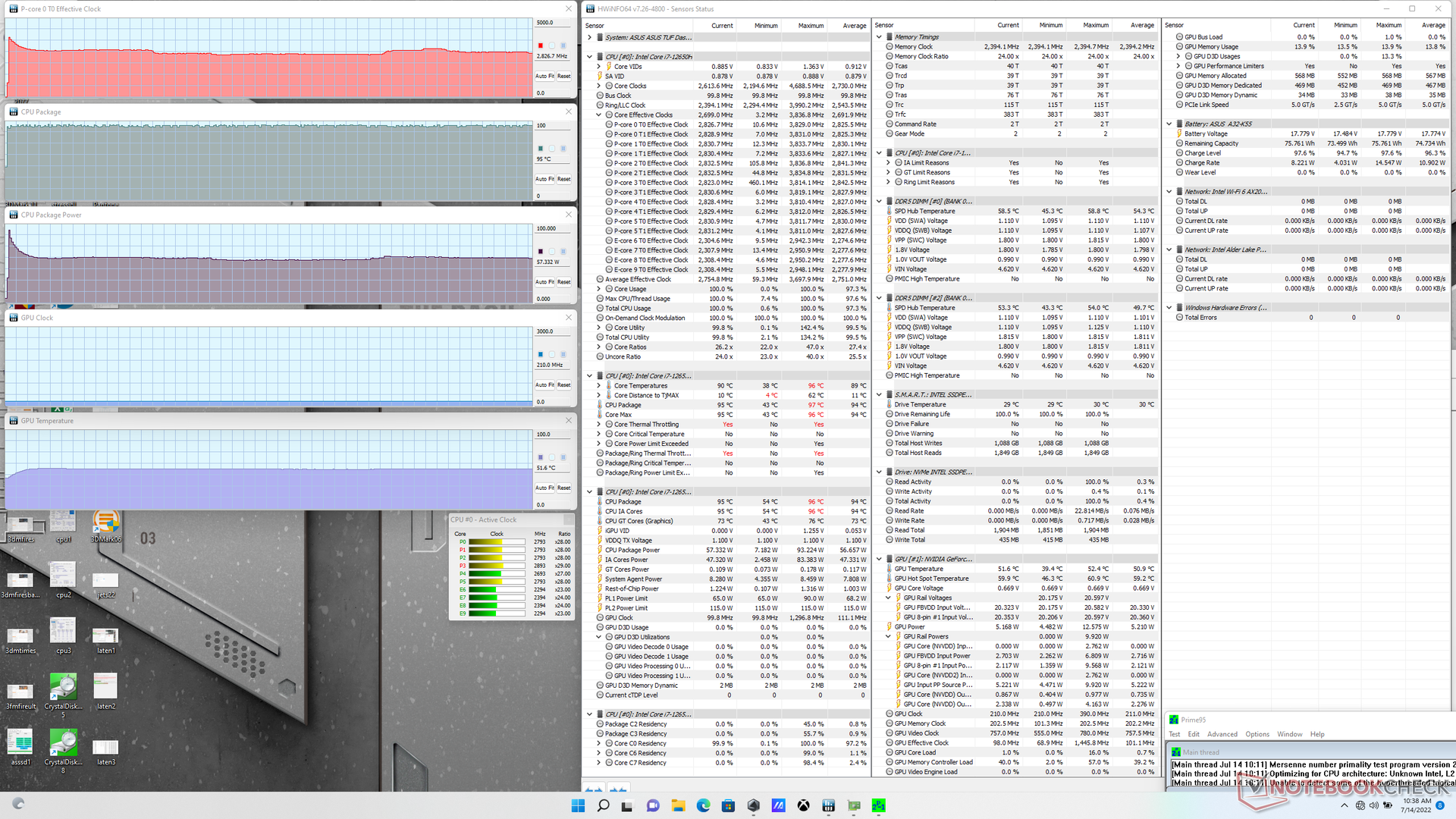Toggle the square option in GPU Temperature graph window

tap(563, 457)
